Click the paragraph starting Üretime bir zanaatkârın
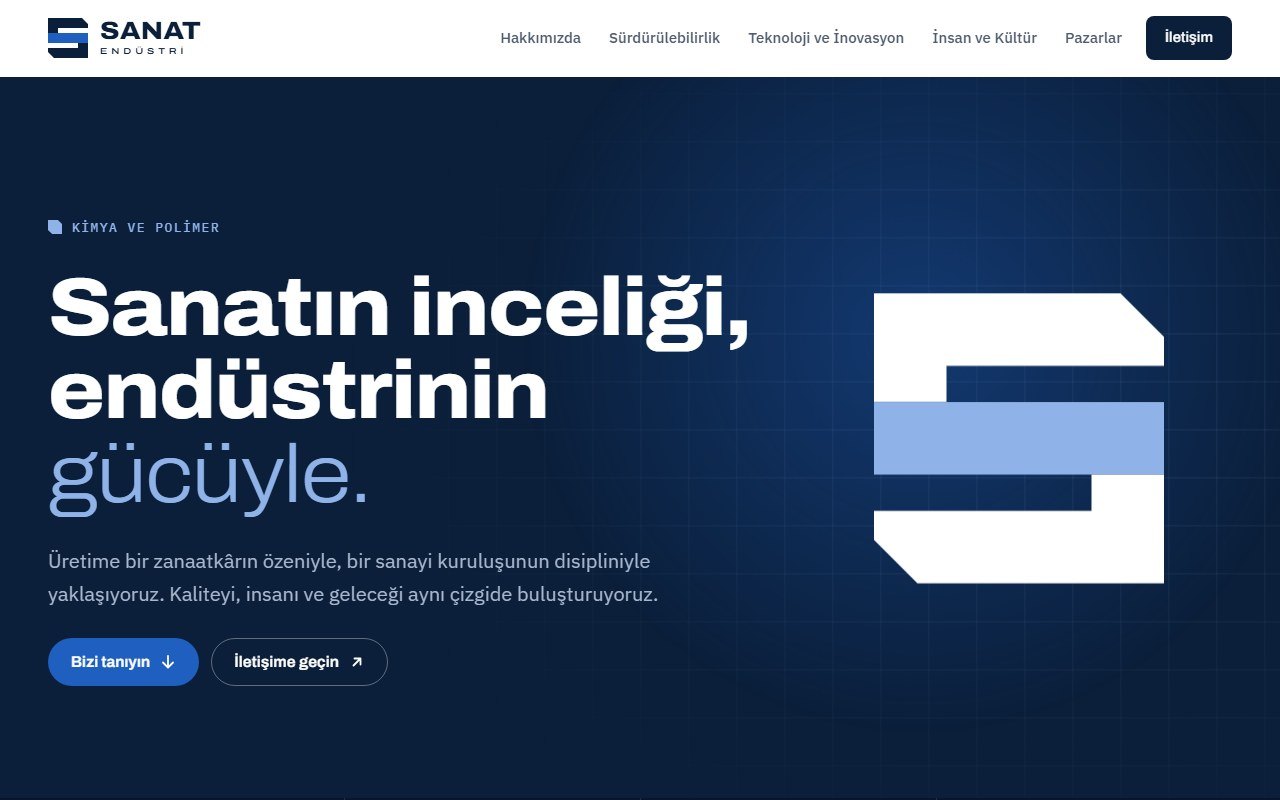The height and width of the screenshot is (800, 1280). coord(353,577)
